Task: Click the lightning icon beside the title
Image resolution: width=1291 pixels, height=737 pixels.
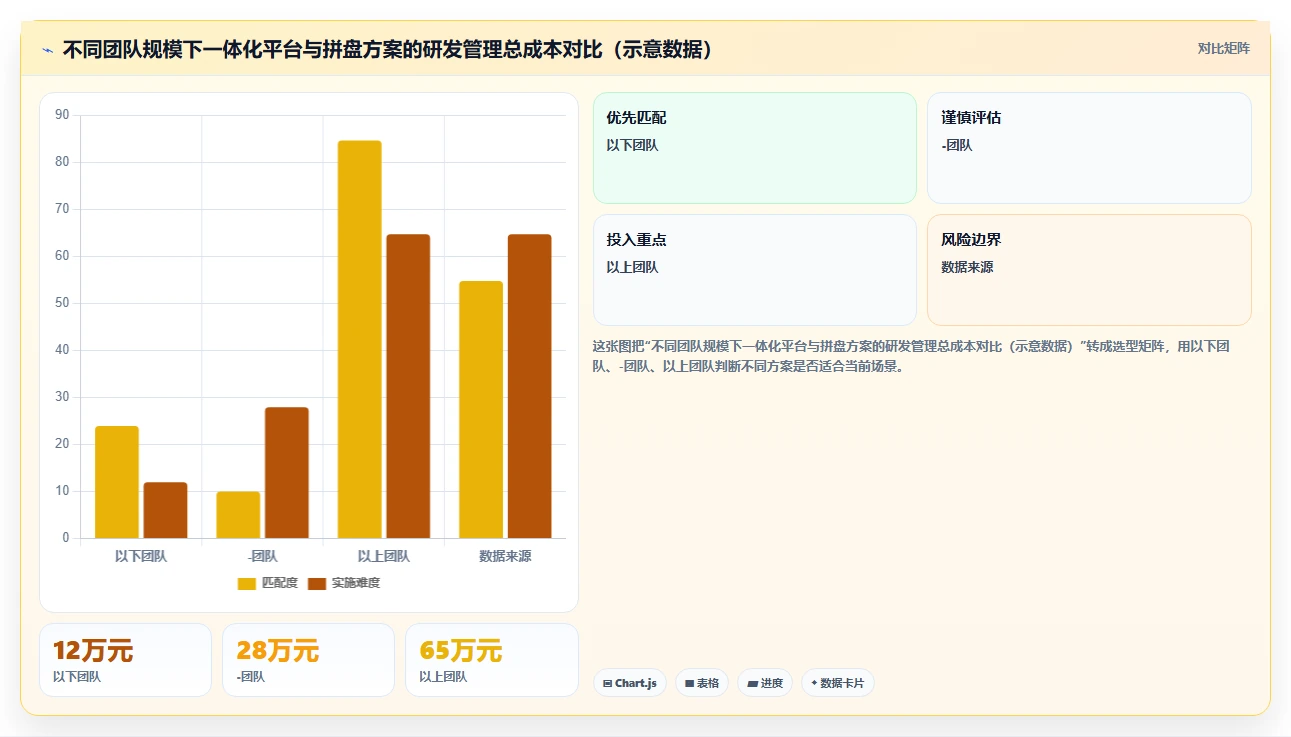Action: tap(48, 50)
